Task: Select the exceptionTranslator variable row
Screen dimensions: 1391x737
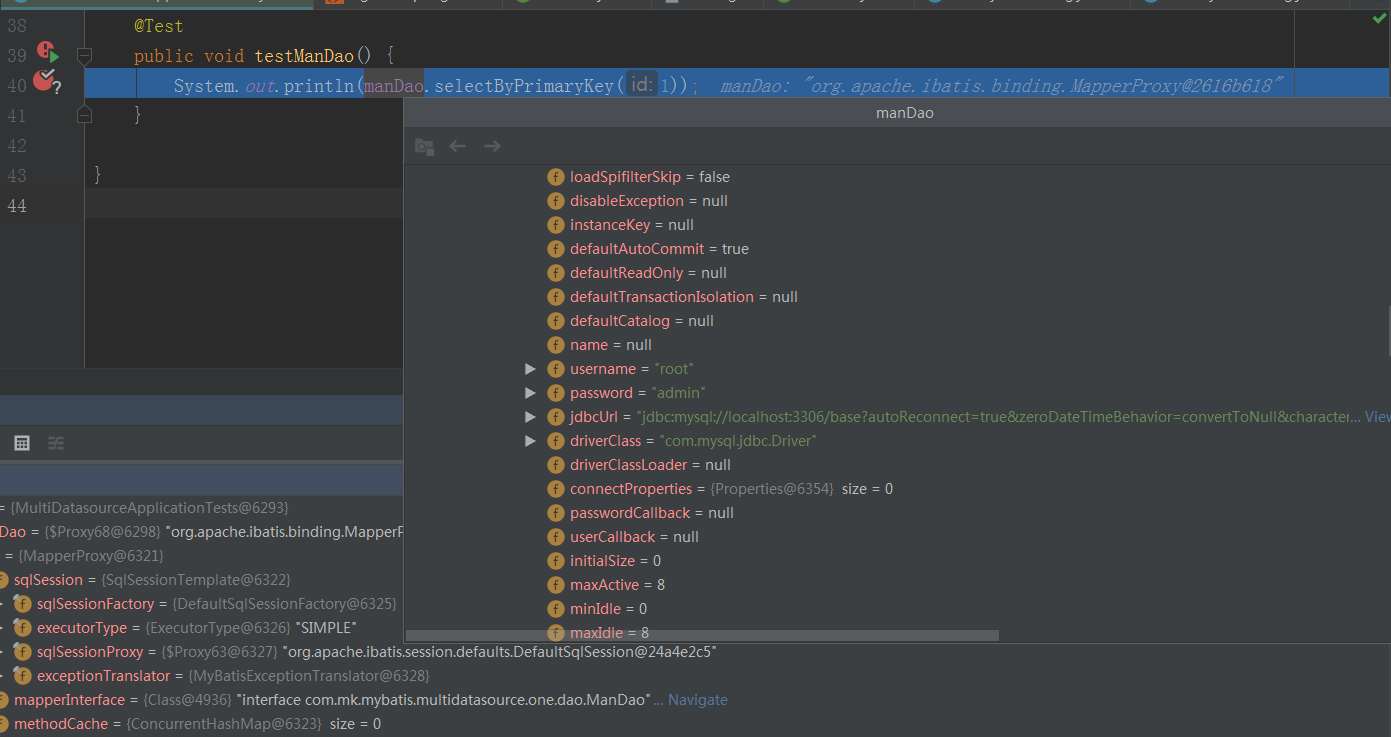Action: (215, 676)
